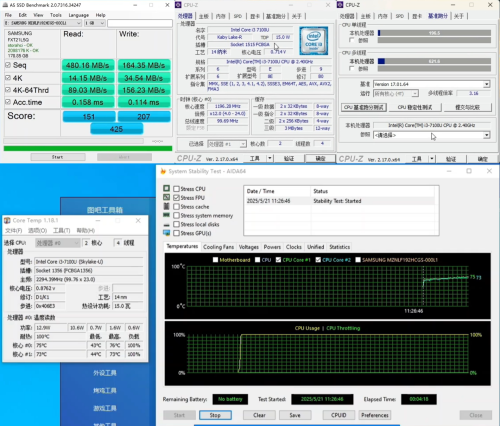This screenshot has height=426, width=500.
Task: Click the Stop button in AIDA64
Action: (215, 415)
